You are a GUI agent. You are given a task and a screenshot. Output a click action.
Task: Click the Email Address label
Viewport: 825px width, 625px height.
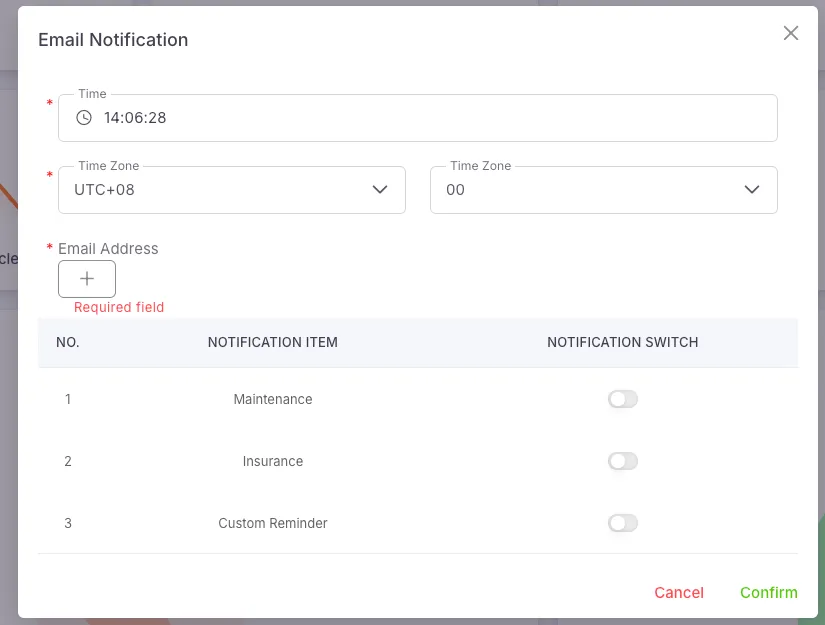[x=108, y=249]
